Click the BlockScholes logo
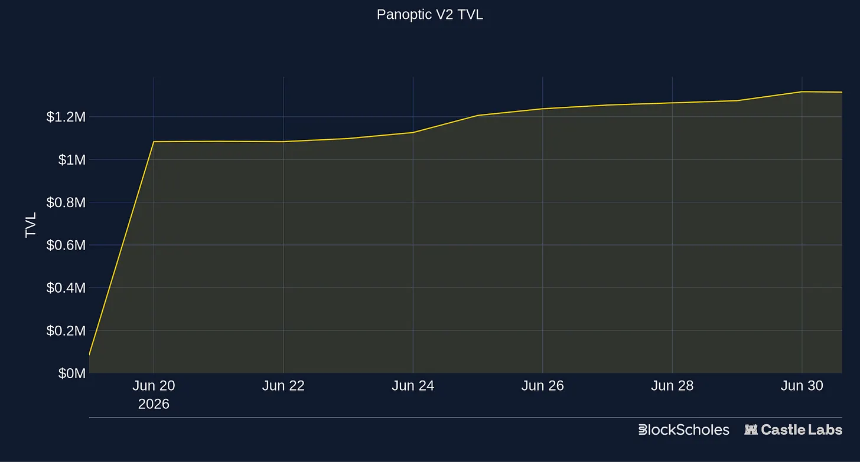This screenshot has height=462, width=860. (684, 430)
